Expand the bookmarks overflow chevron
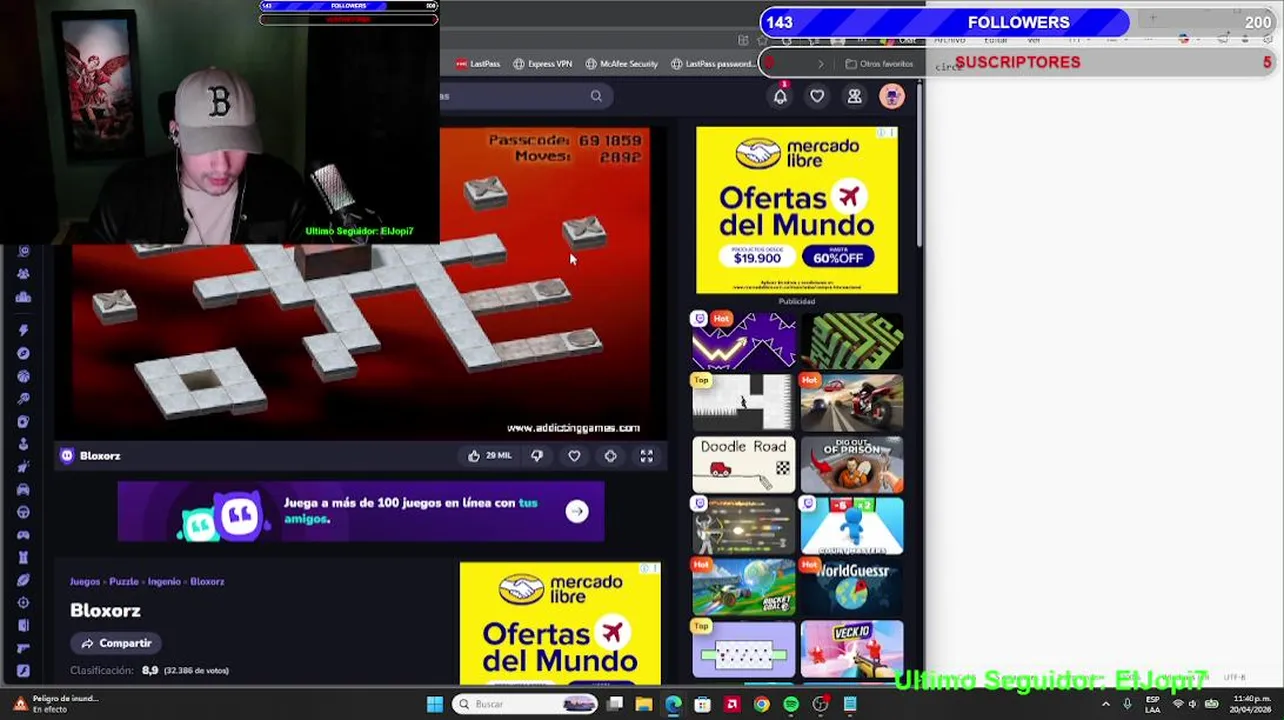The width and height of the screenshot is (1284, 720). pos(821,64)
